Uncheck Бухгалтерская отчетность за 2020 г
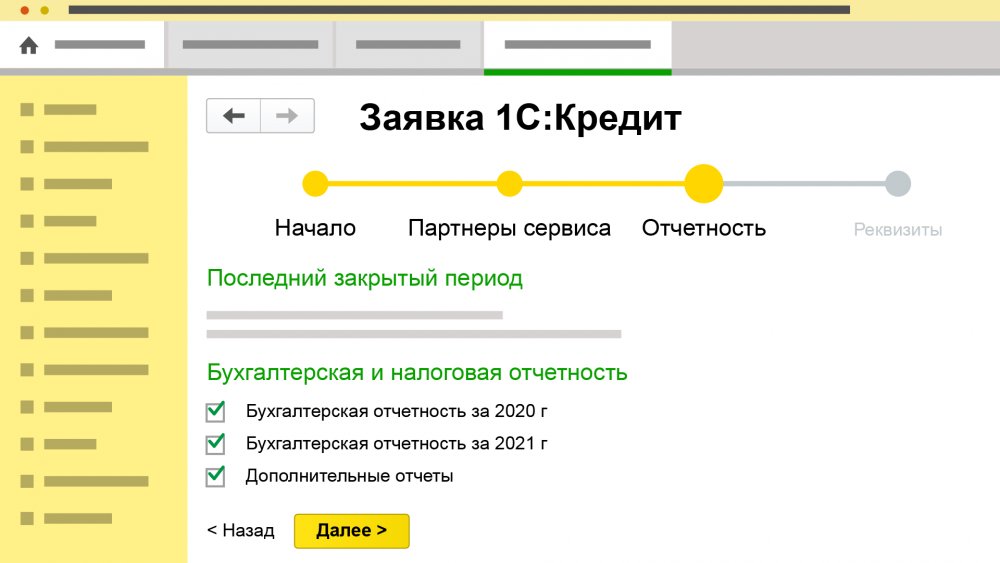The image size is (1000, 563). pos(215,411)
